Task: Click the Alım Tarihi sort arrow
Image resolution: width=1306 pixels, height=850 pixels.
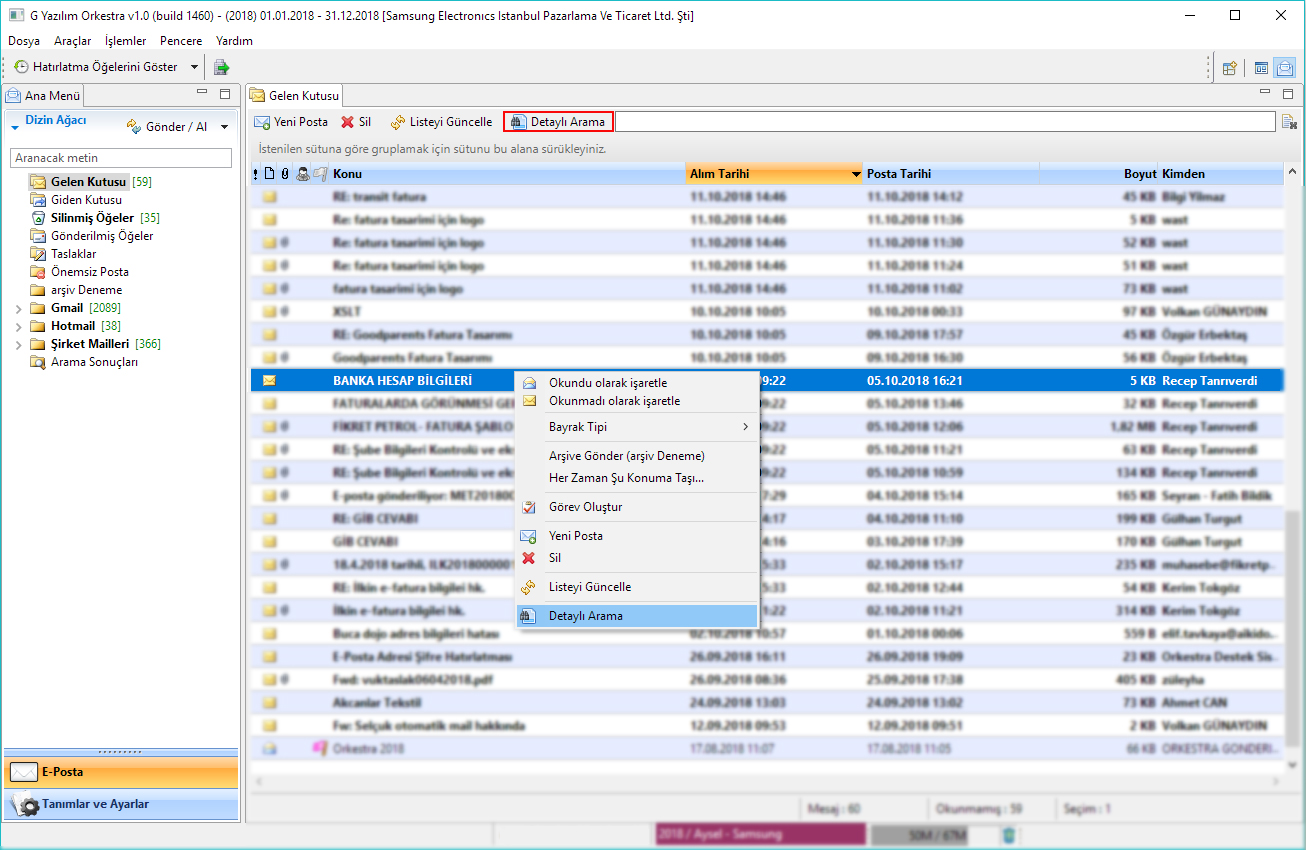Action: pos(856,174)
